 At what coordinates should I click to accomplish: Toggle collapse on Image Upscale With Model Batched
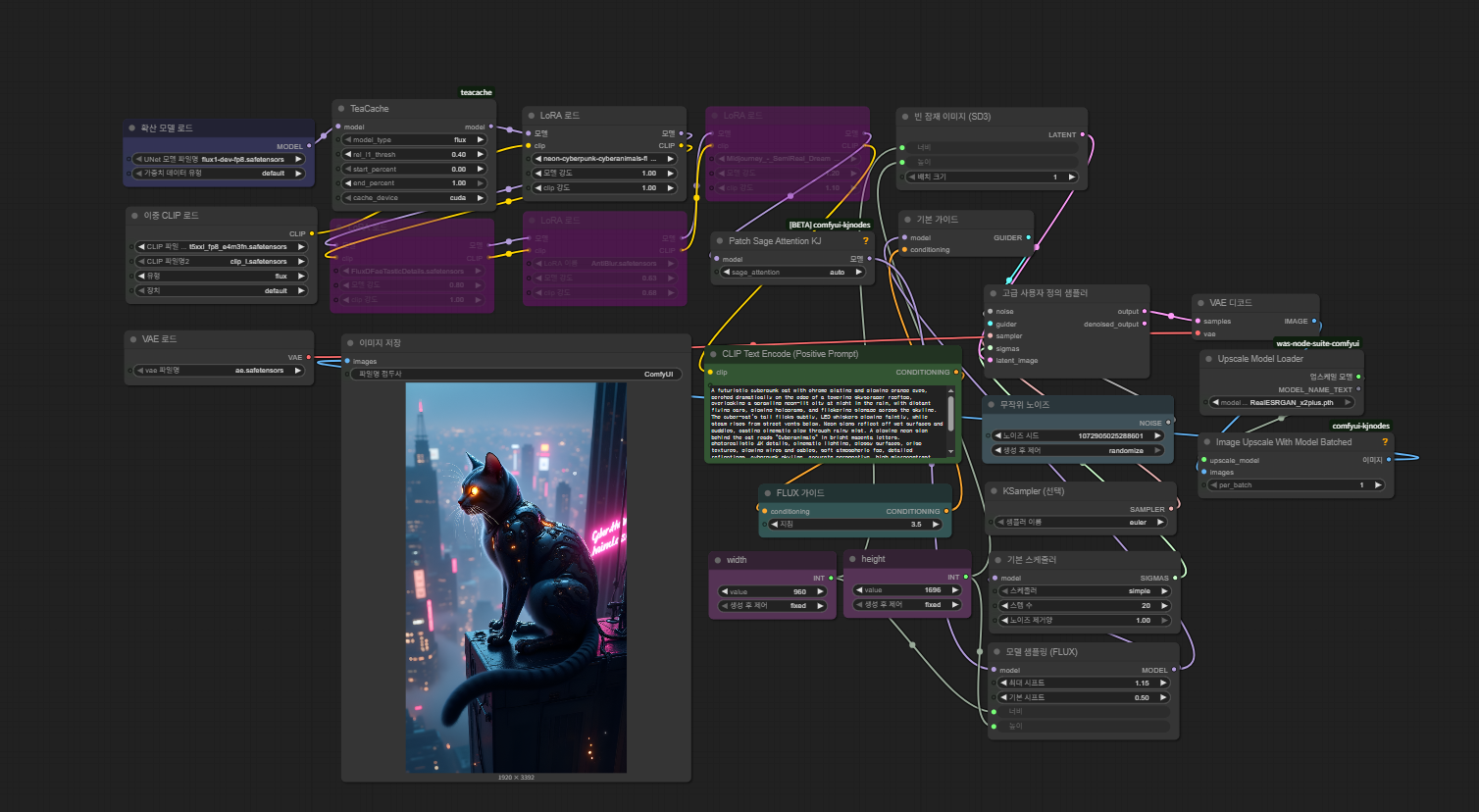click(1207, 441)
